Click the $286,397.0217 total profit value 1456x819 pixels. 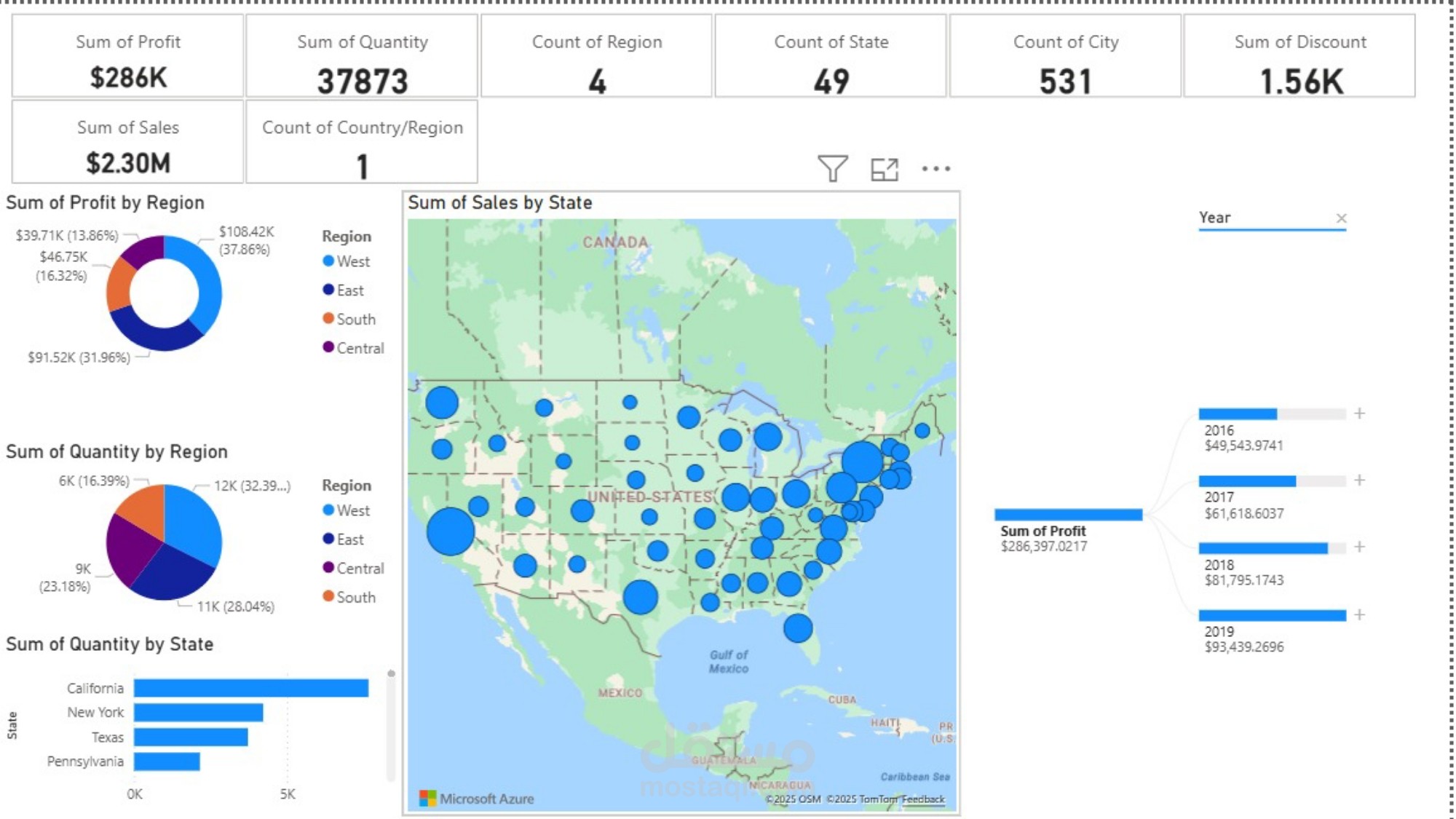point(1043,546)
